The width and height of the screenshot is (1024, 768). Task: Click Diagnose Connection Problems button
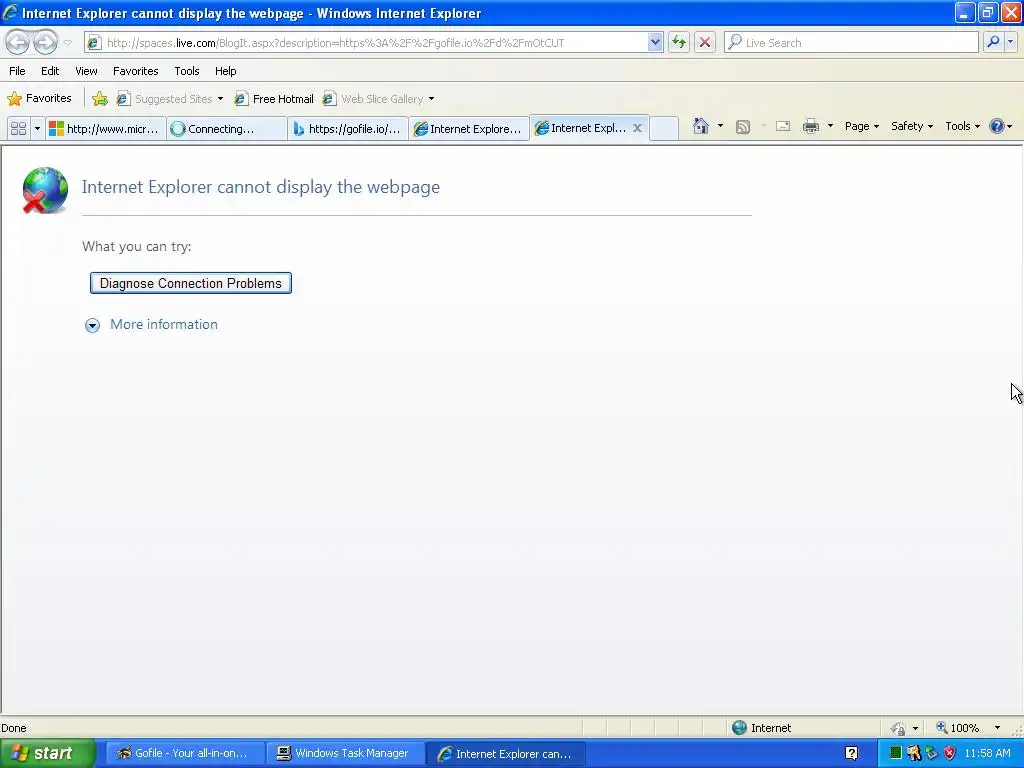click(191, 283)
